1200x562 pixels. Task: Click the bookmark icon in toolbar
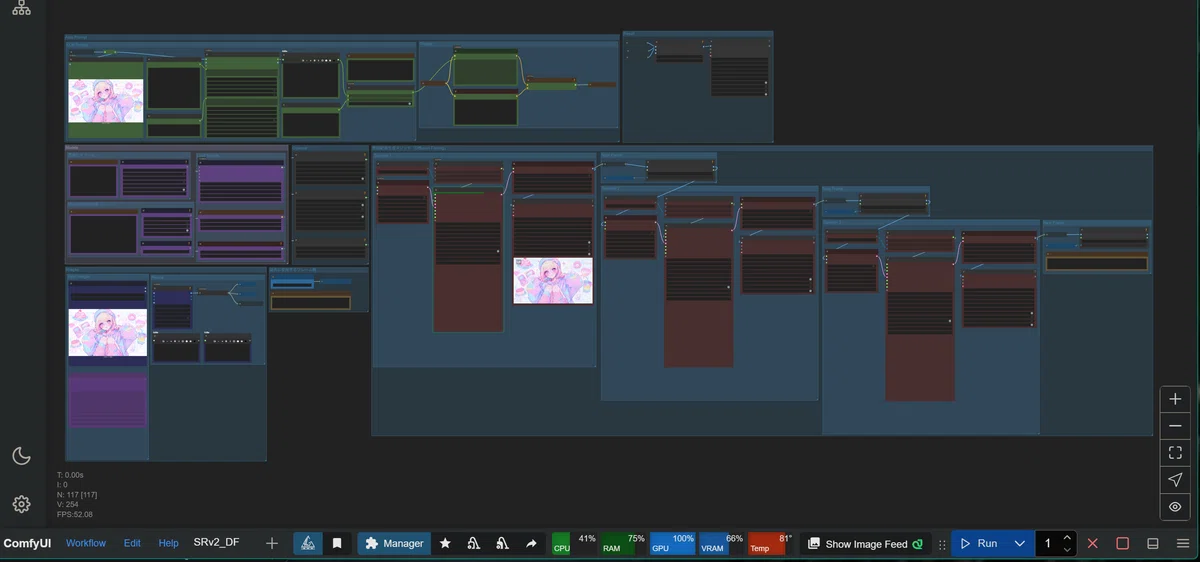point(337,543)
